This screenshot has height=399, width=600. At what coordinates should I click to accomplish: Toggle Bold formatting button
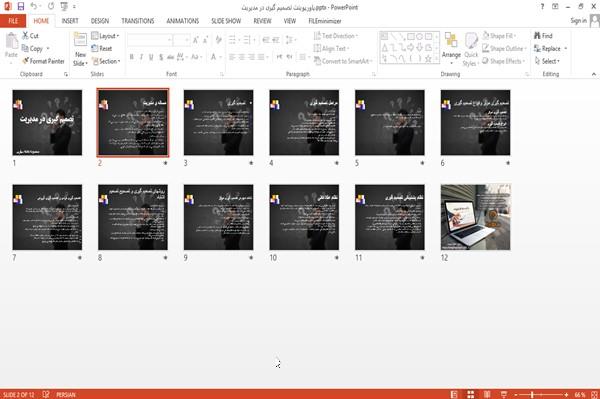(132, 57)
